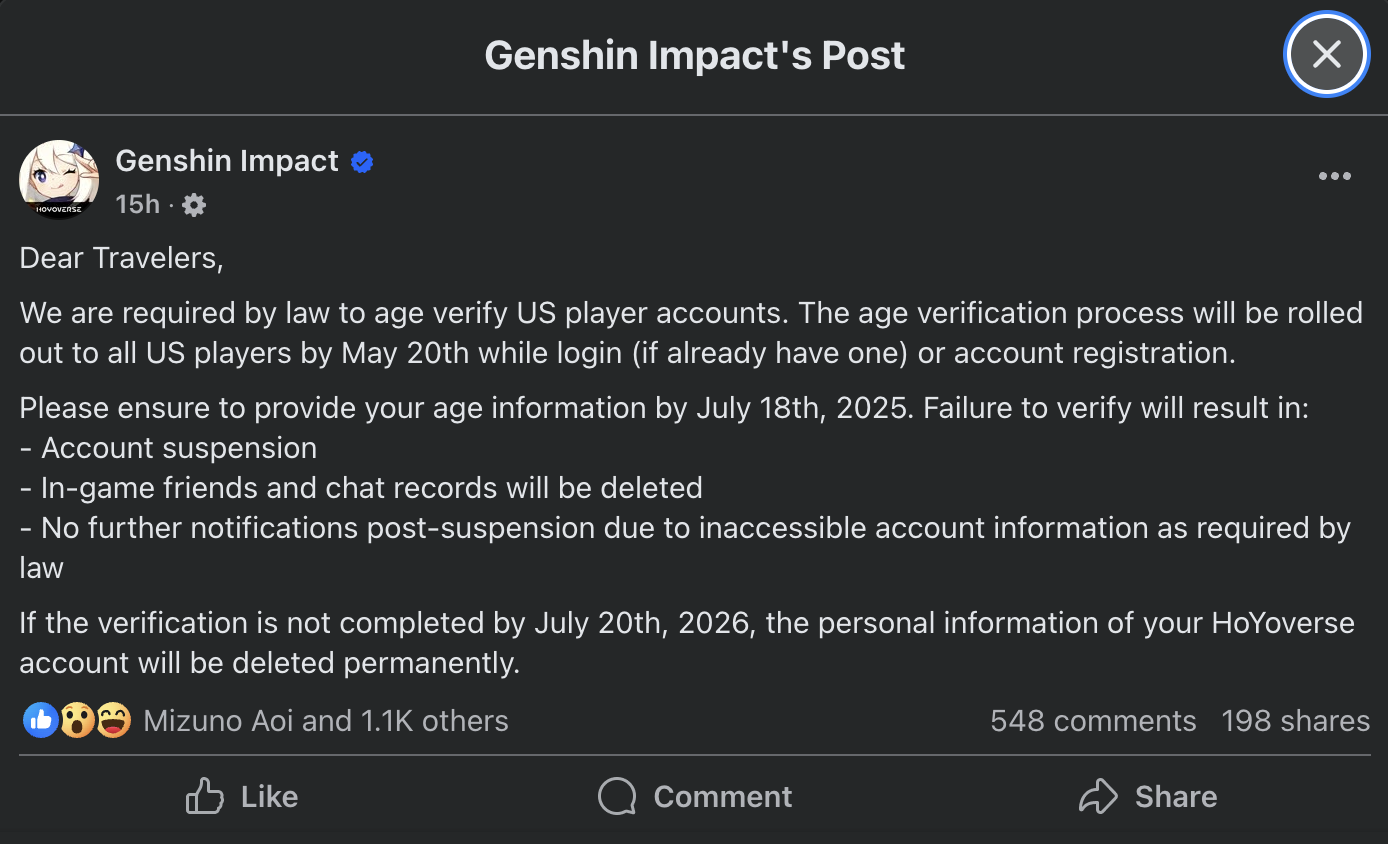Image resolution: width=1388 pixels, height=844 pixels.
Task: View the 198 shares list
Action: [x=1295, y=721]
